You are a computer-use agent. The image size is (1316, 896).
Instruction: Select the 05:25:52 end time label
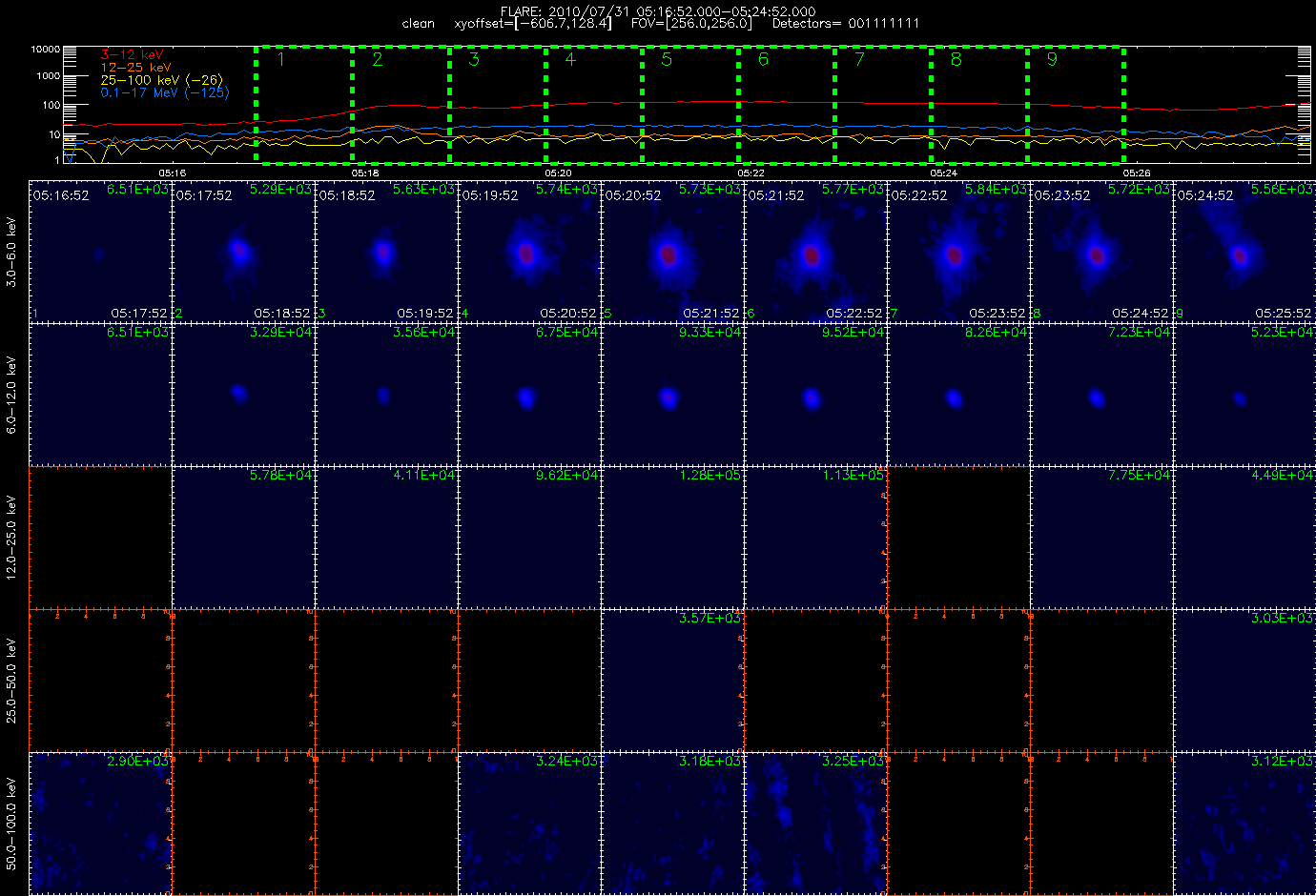pyautogui.click(x=1284, y=313)
